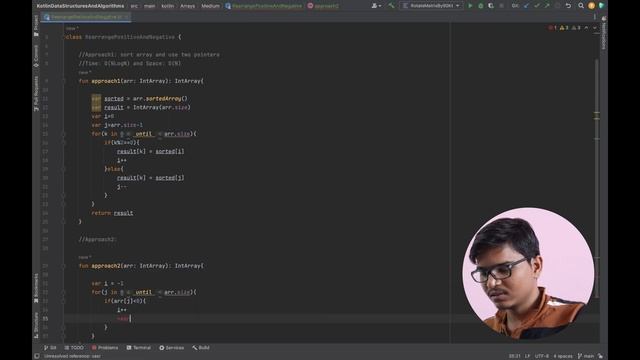The height and width of the screenshot is (360, 640).
Task: Click the red error count indicator
Action: pos(553,28)
